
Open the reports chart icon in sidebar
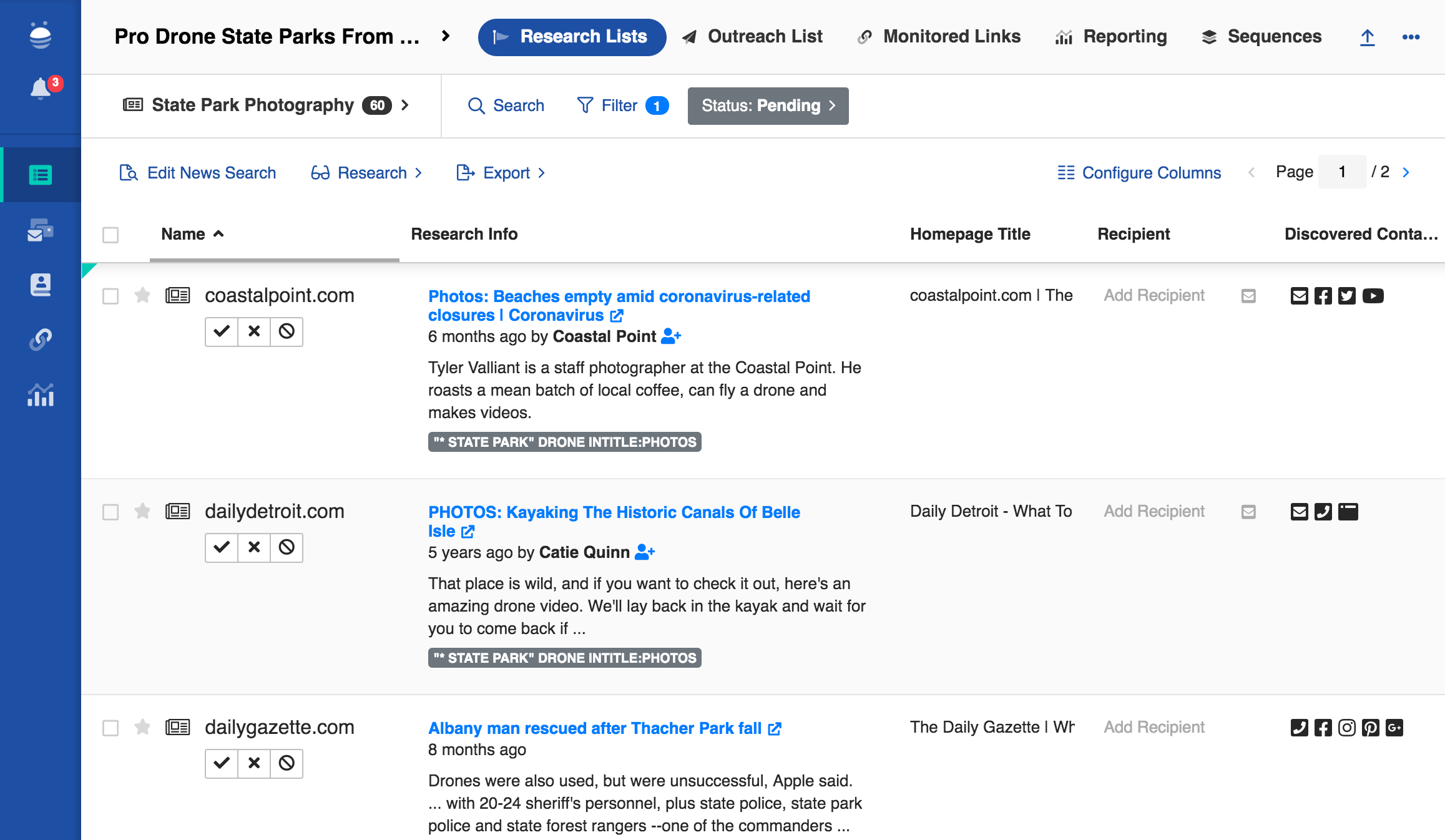coord(41,395)
